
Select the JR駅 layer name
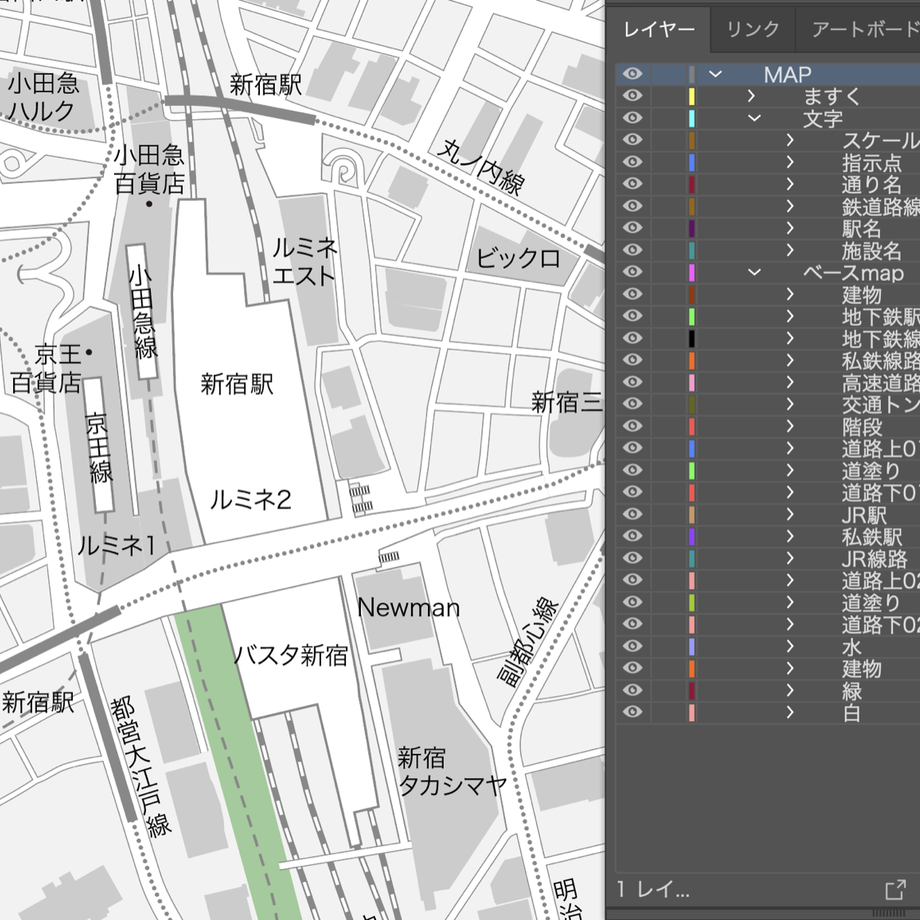pos(864,515)
